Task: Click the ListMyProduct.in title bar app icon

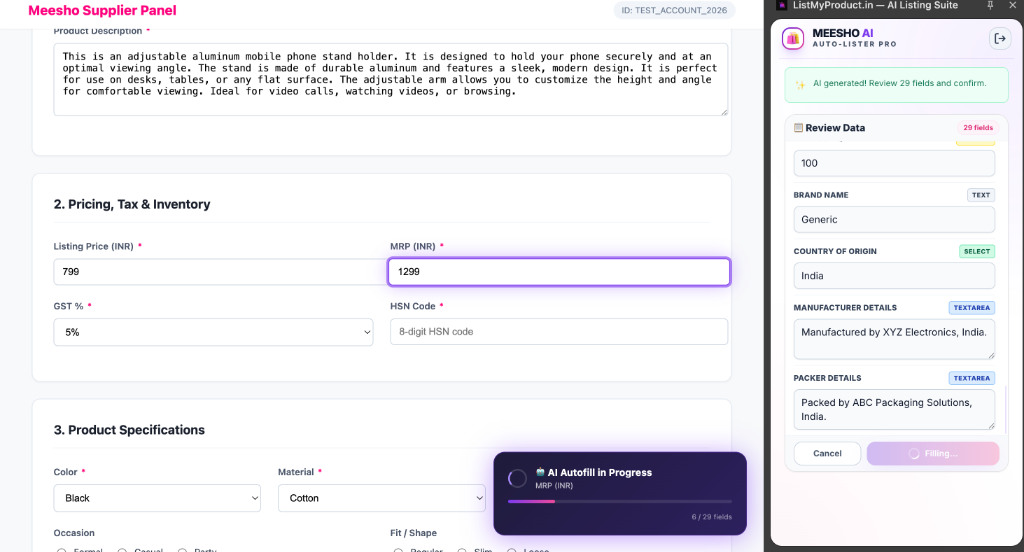Action: (782, 5)
